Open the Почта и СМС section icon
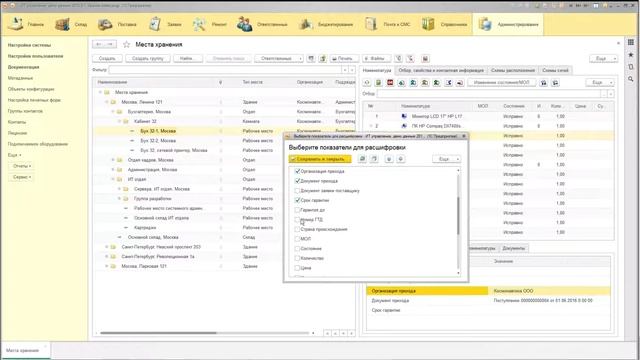This screenshot has width=640, height=360. [x=371, y=24]
